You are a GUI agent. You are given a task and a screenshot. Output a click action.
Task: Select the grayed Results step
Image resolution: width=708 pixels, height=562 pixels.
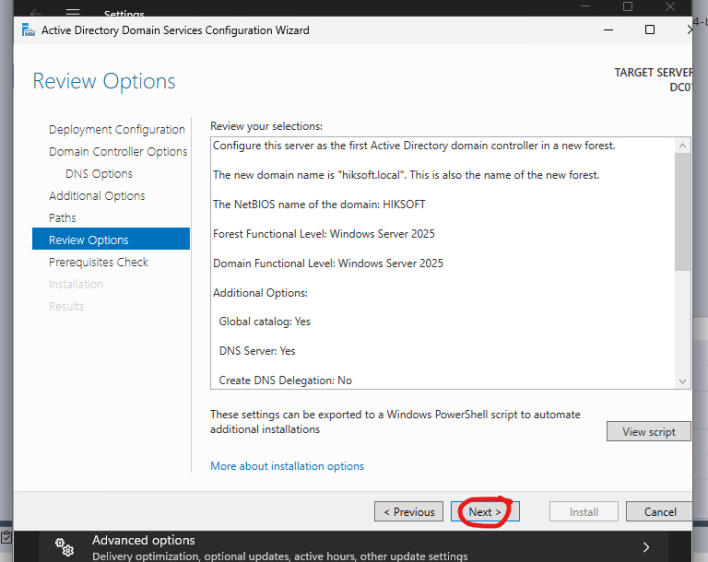click(66, 307)
